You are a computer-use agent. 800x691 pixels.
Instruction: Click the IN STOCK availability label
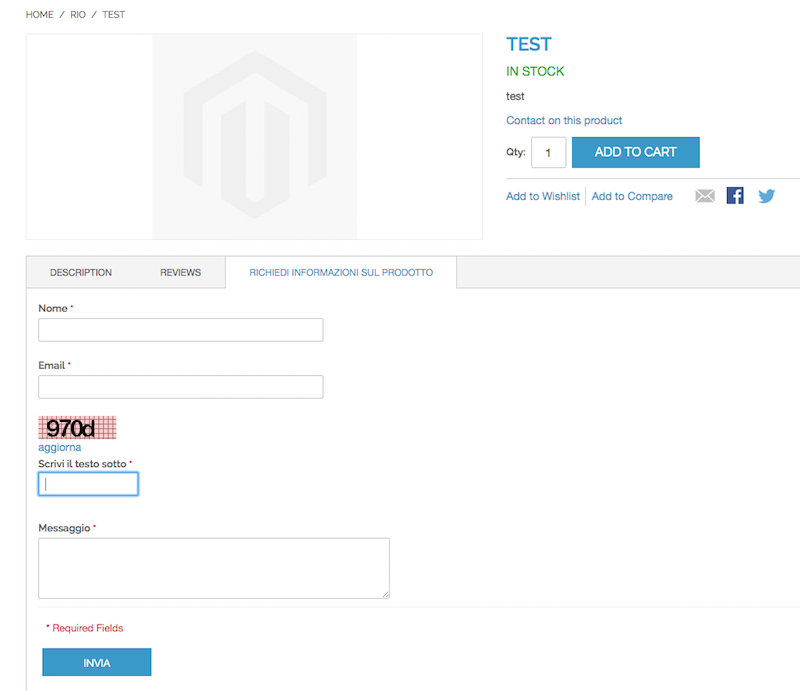pos(535,71)
